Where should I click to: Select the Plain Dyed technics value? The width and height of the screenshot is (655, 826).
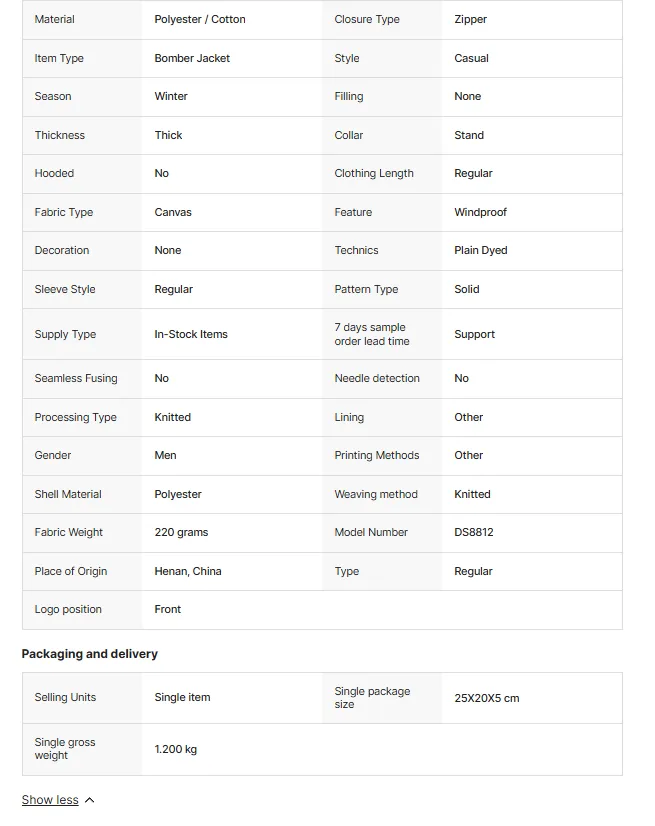click(x=481, y=250)
